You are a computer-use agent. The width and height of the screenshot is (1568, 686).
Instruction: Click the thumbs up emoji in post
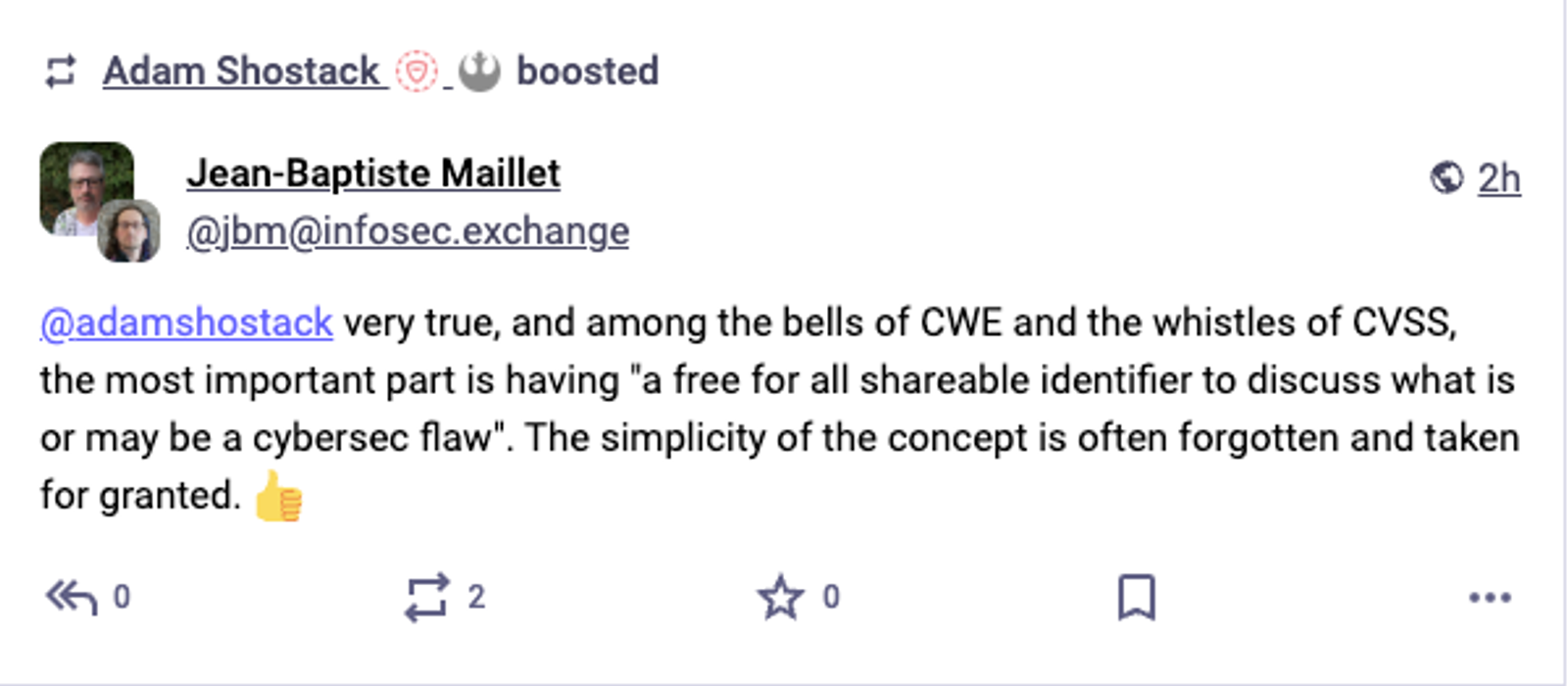pyautogui.click(x=278, y=496)
